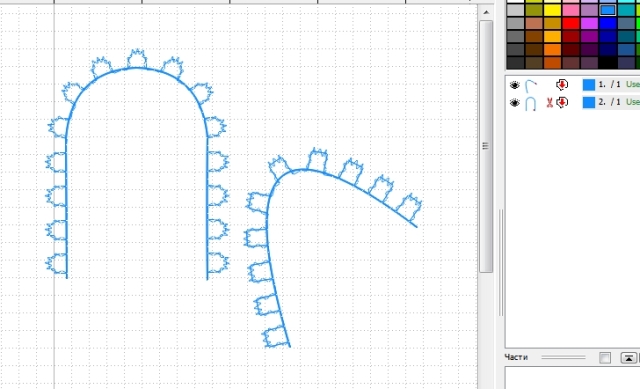Click the blue color box of object 1
640x389 pixels.
pos(589,85)
